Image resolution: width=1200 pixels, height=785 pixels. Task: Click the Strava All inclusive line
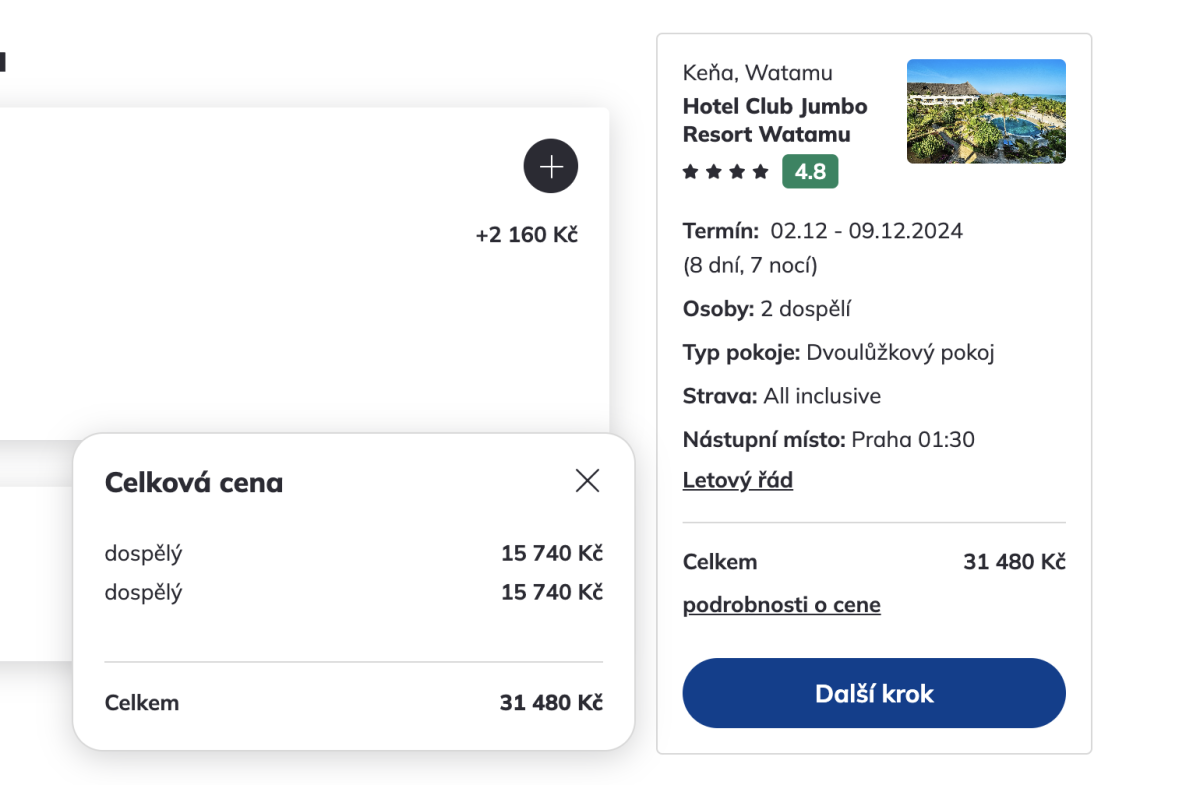tap(781, 396)
